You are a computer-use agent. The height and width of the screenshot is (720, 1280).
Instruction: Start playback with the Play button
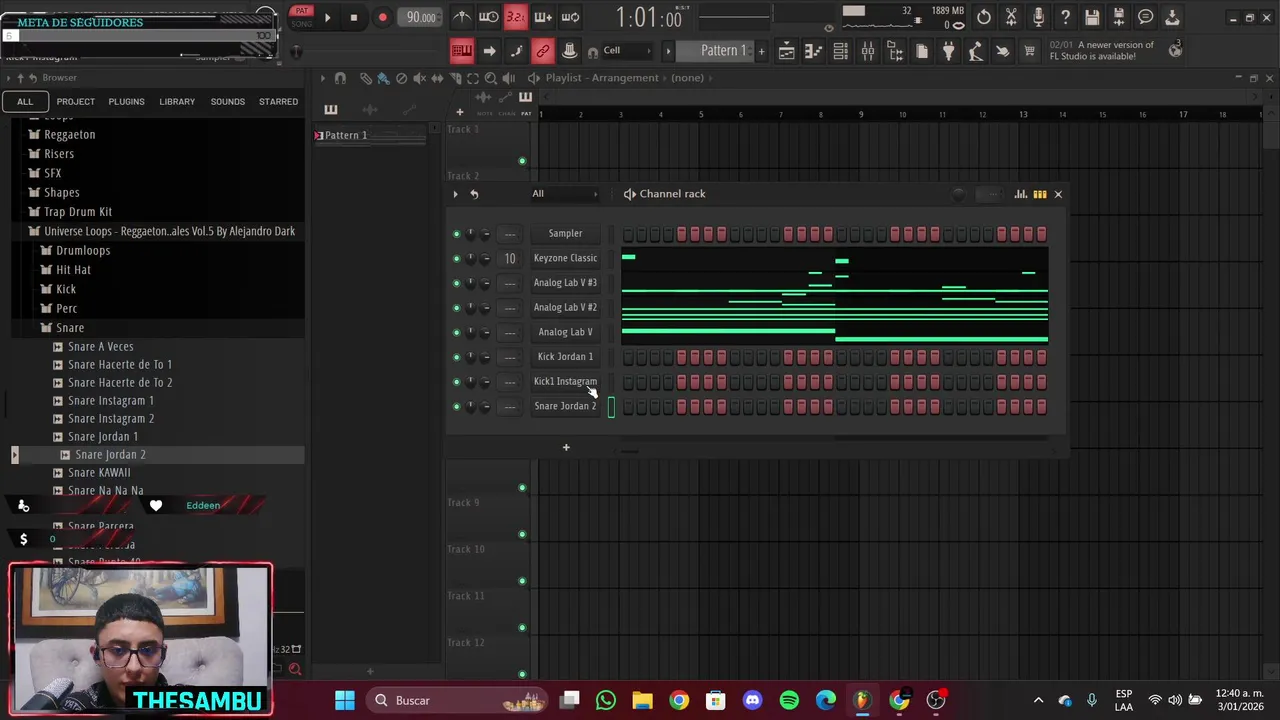327,17
